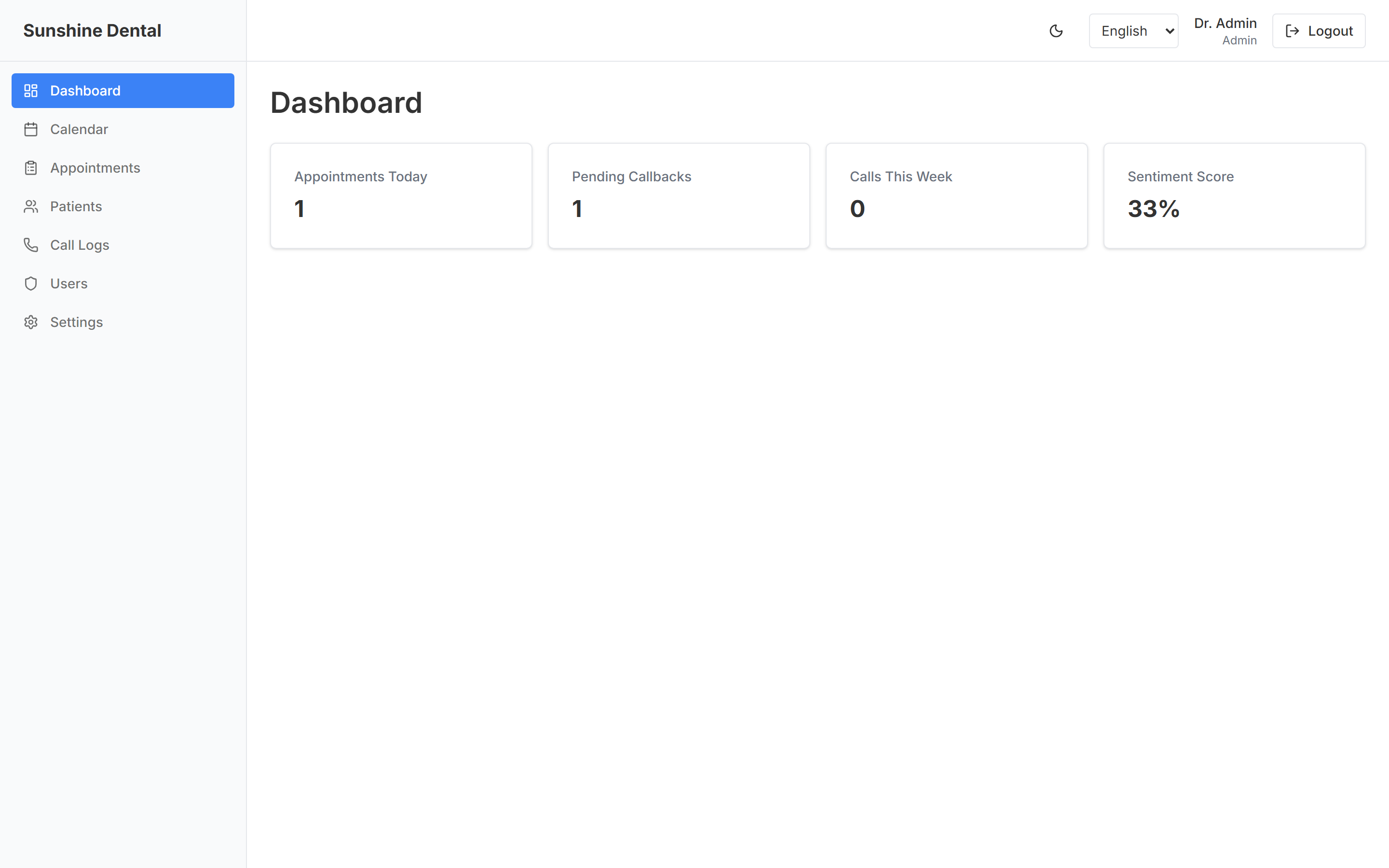
Task: Open the Appointments menu label
Action: click(95, 168)
